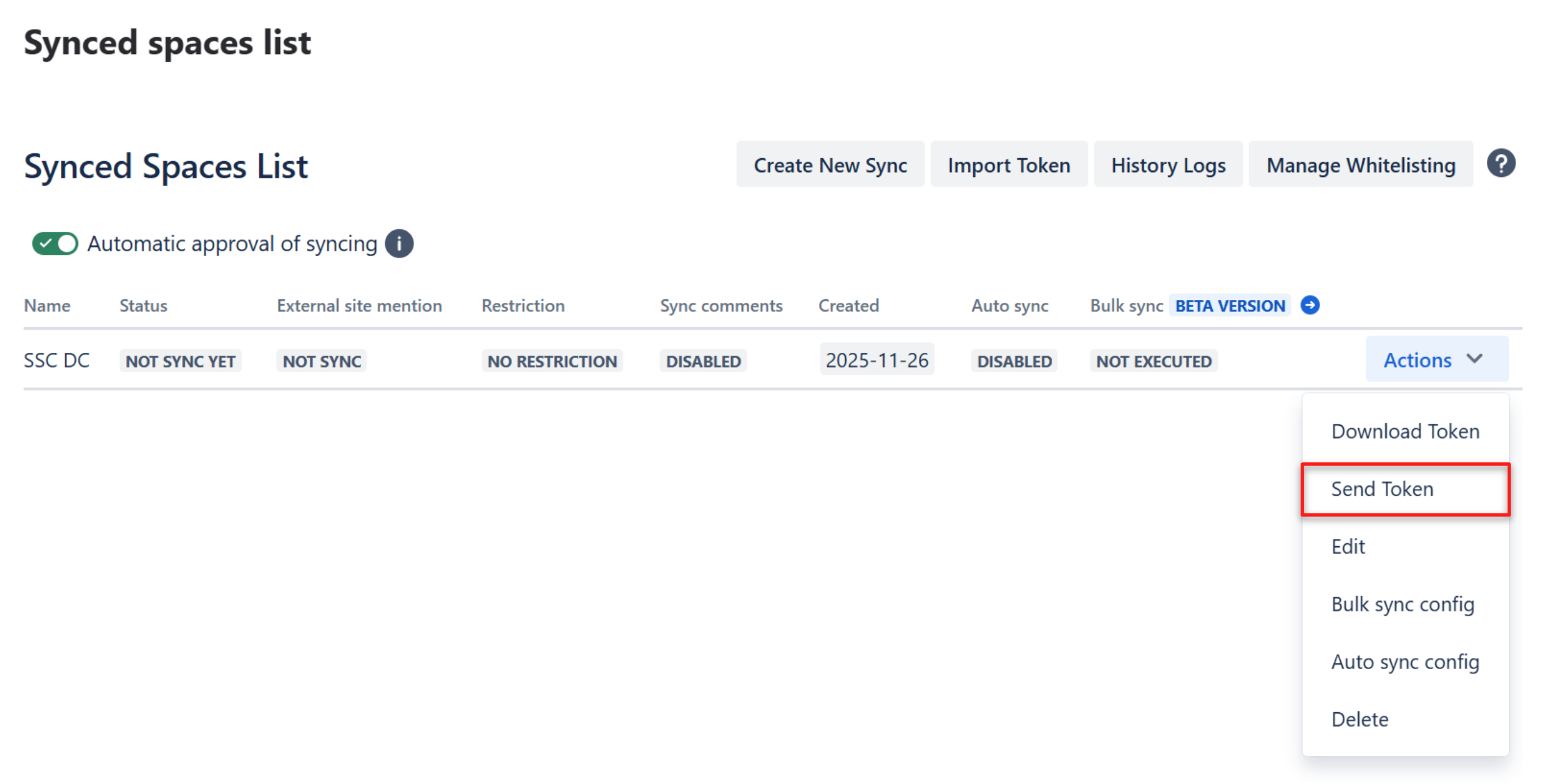Click the help question mark icon

(1500, 164)
